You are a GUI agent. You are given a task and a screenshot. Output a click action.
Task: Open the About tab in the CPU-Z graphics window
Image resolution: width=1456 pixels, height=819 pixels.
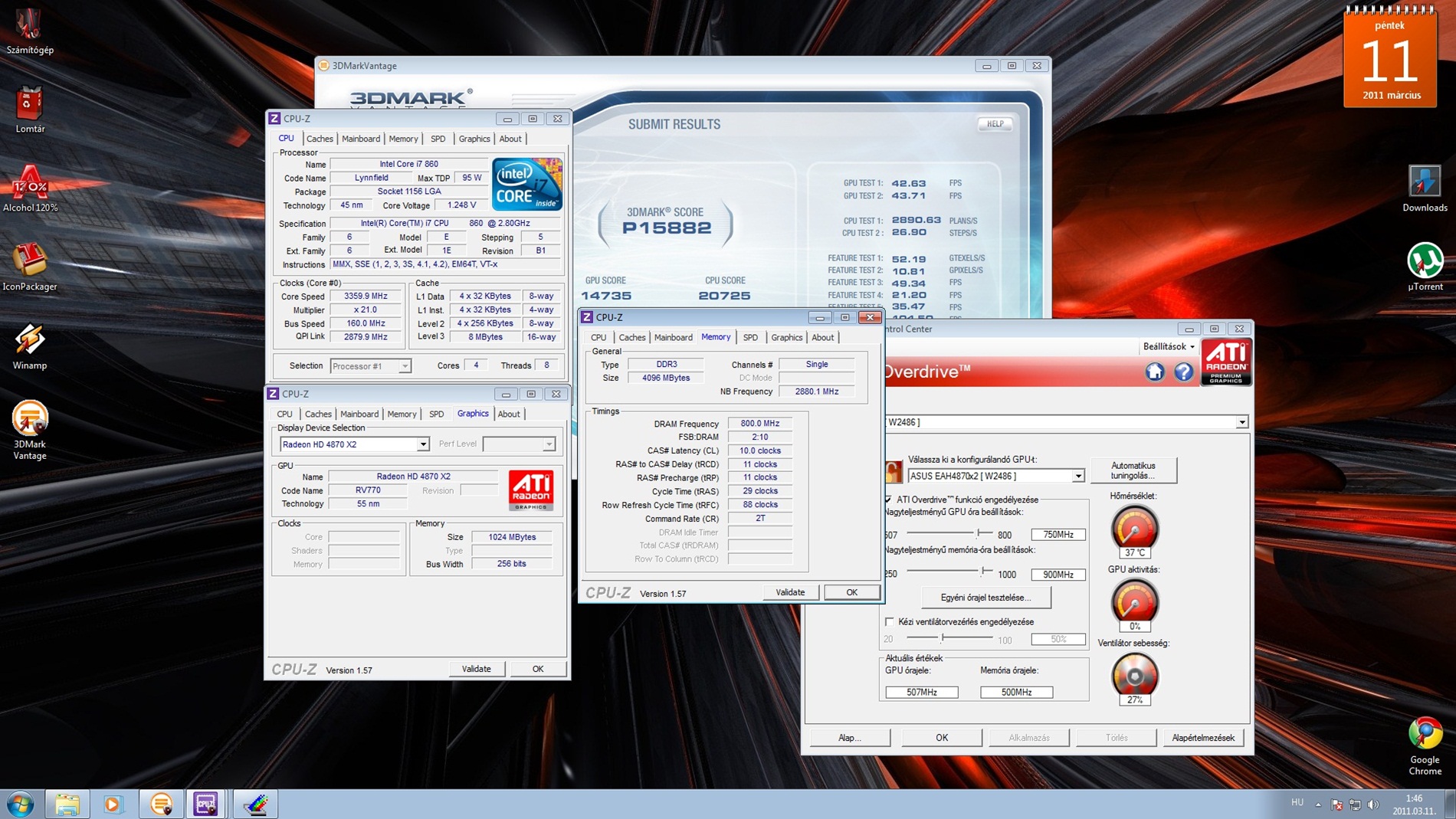pyautogui.click(x=509, y=414)
